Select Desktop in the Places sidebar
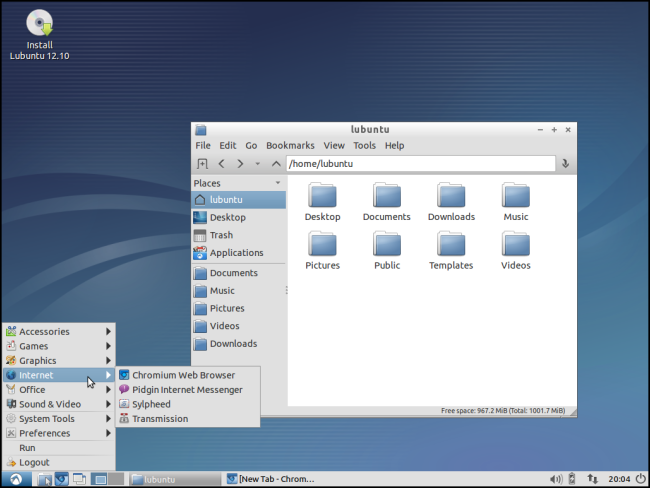The width and height of the screenshot is (650, 488). tap(239, 217)
